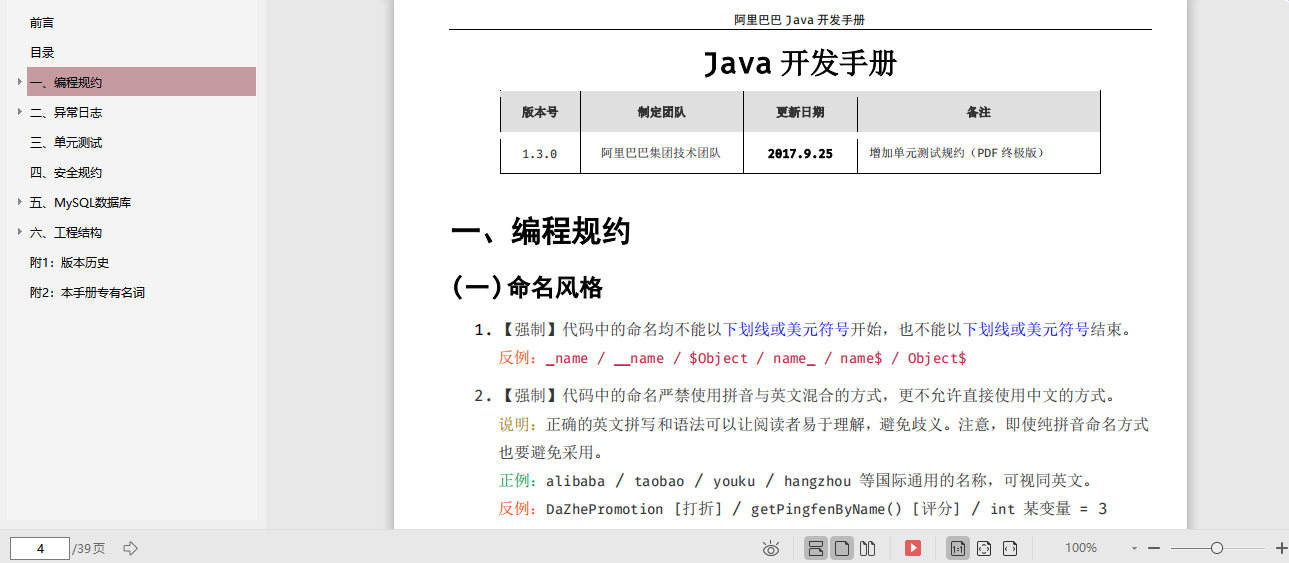
Task: Expand the 六、工程结构 bookmark
Action: 19,232
